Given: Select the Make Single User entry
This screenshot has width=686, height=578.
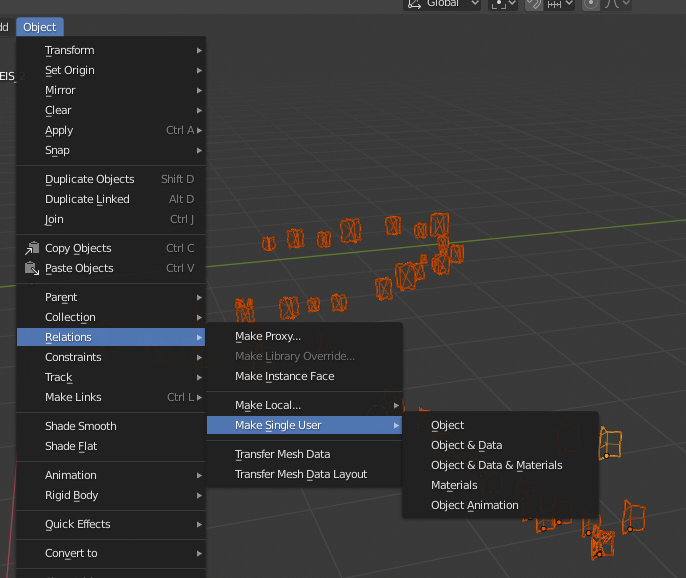Looking at the screenshot, I should [304, 425].
